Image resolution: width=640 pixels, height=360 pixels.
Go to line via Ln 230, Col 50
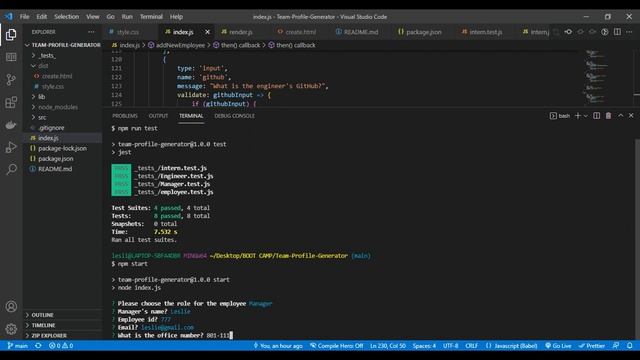pyautogui.click(x=388, y=346)
